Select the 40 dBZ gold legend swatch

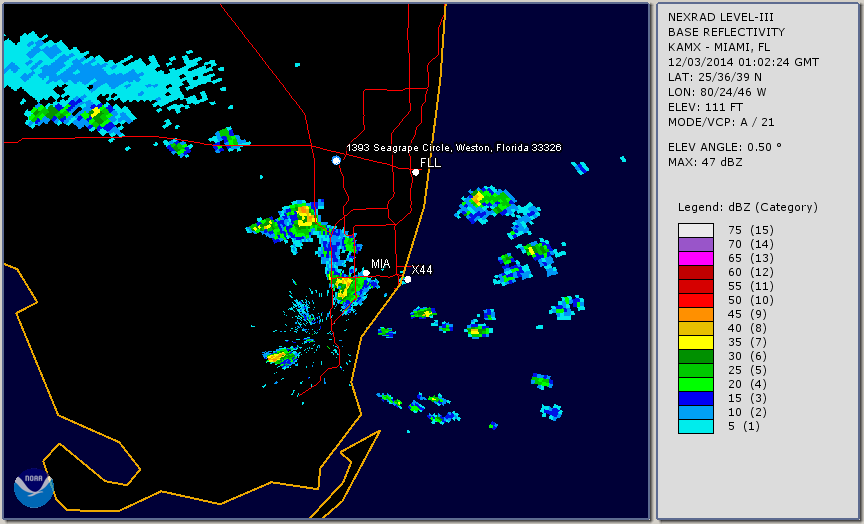pyautogui.click(x=696, y=328)
